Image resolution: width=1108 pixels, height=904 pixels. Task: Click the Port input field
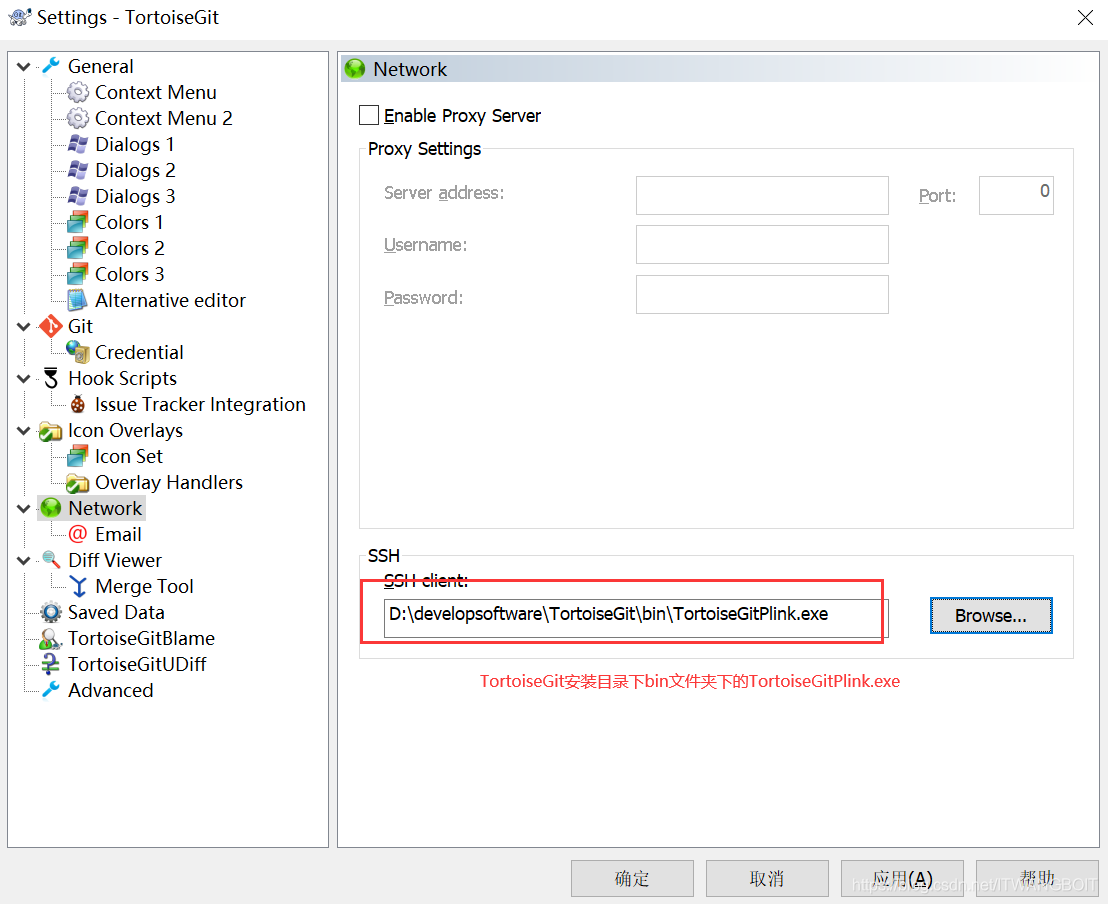1015,195
